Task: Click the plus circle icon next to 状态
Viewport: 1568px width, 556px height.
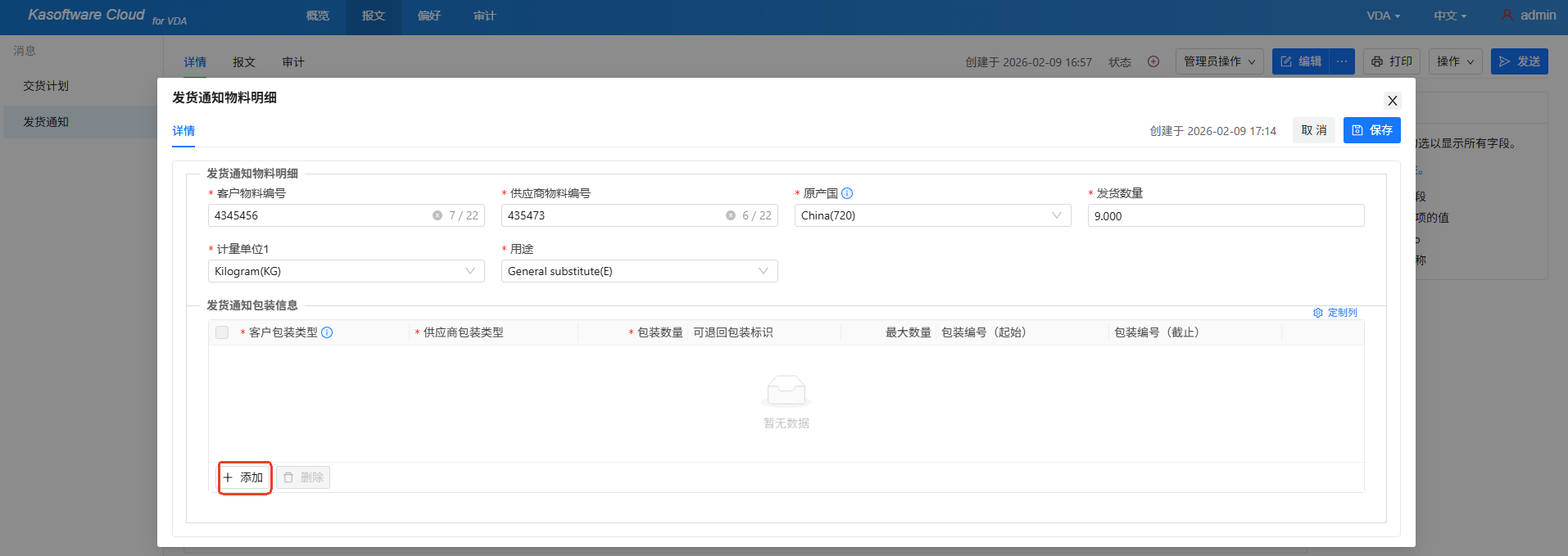Action: 1153,61
